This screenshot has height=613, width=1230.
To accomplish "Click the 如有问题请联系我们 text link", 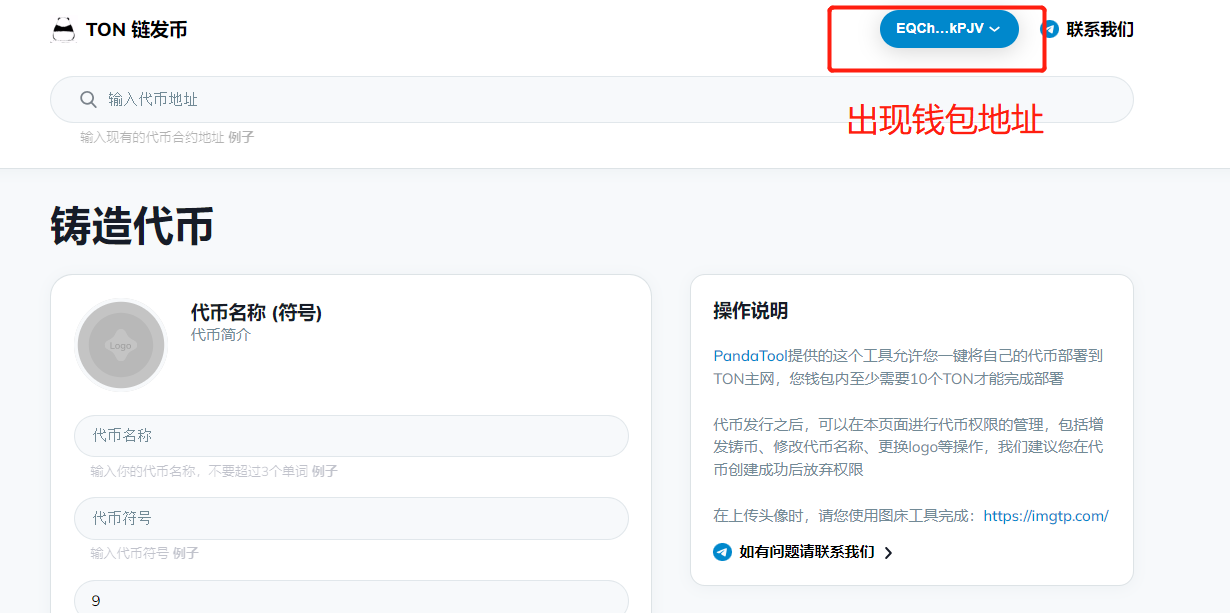I will point(806,552).
